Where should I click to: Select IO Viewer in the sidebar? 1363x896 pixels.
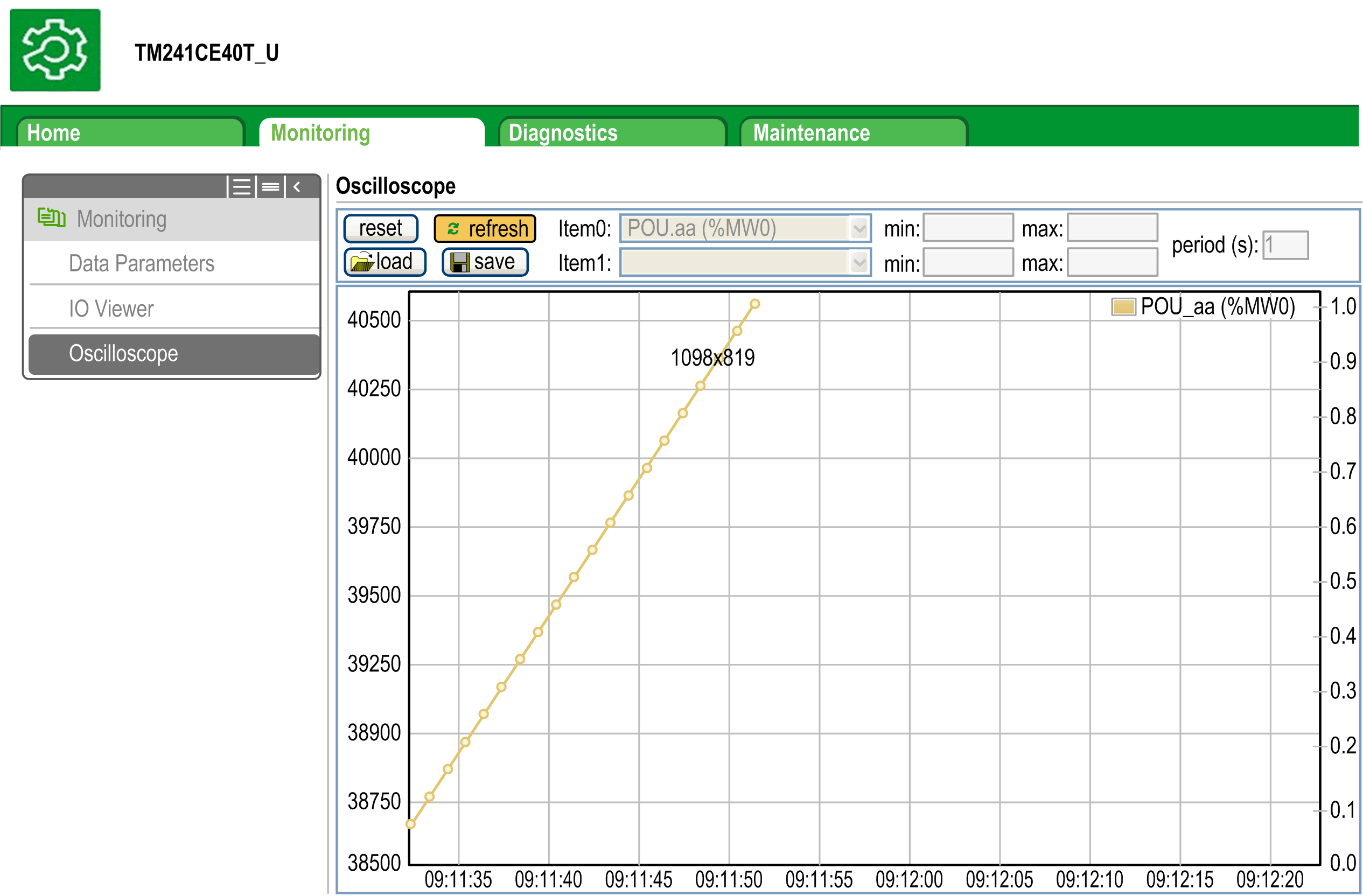[111, 309]
